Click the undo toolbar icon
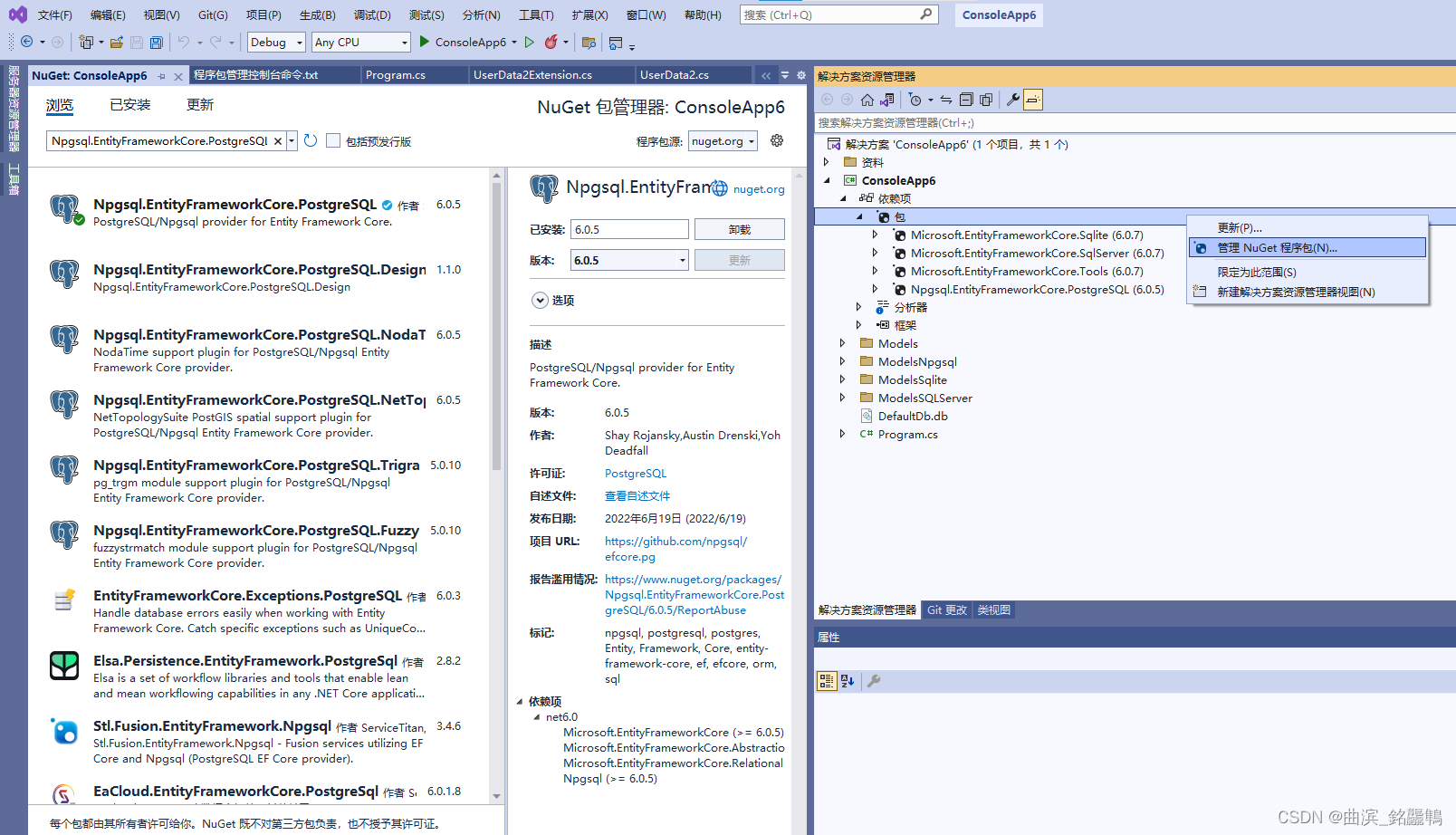The image size is (1456, 835). pos(184,42)
